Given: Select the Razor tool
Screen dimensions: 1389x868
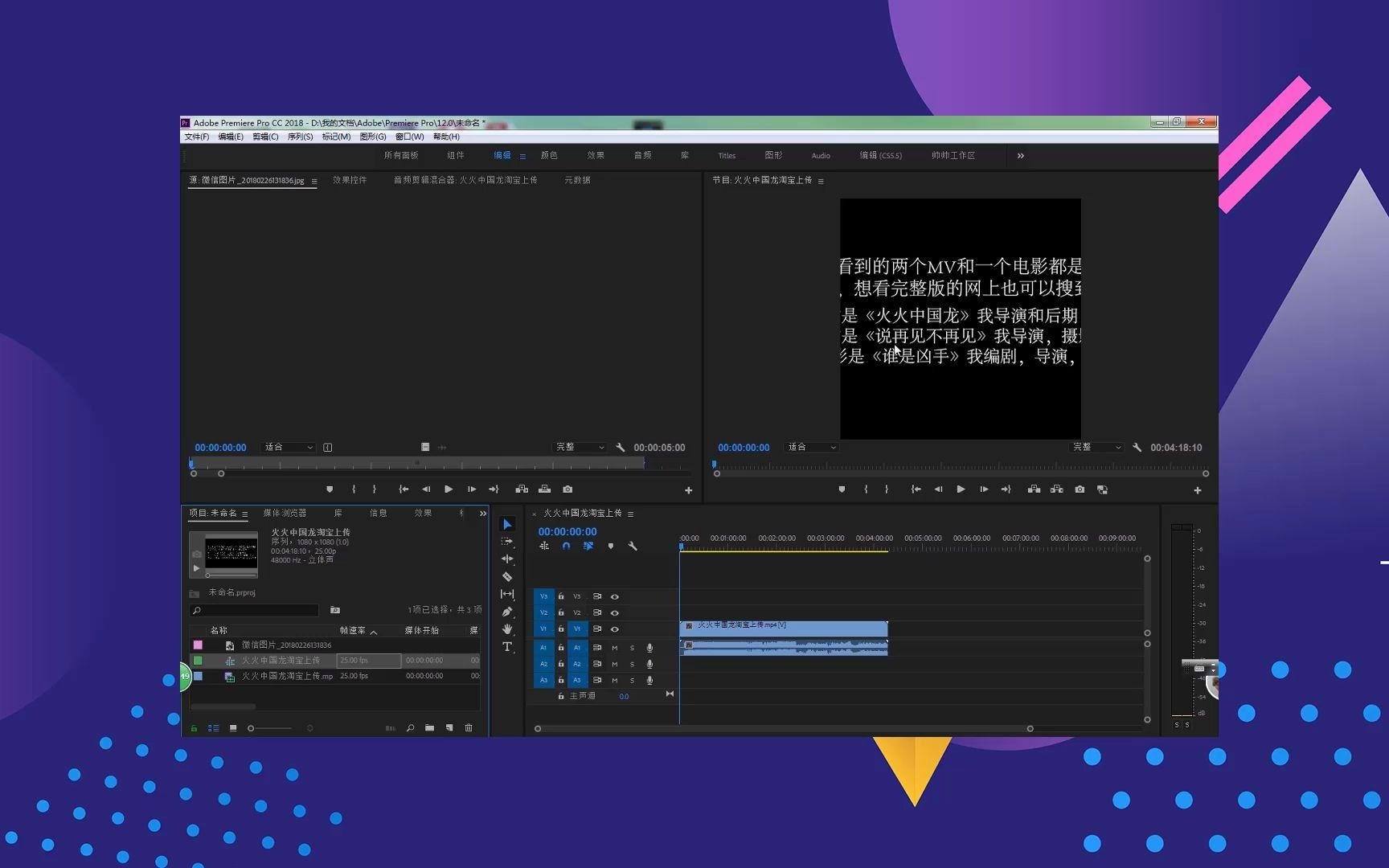Looking at the screenshot, I should pyautogui.click(x=507, y=576).
